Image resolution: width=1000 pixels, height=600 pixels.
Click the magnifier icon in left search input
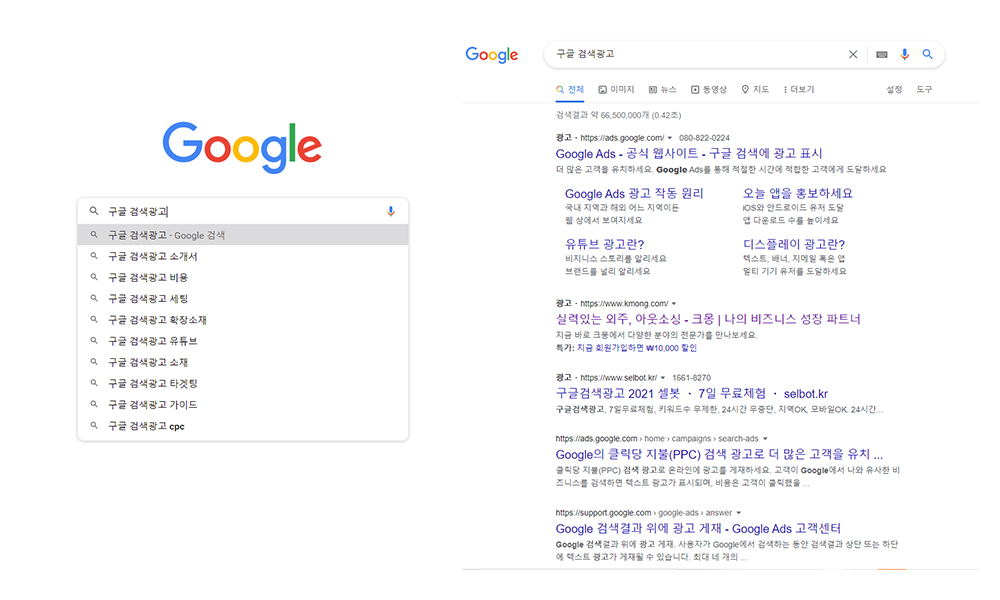click(x=94, y=211)
